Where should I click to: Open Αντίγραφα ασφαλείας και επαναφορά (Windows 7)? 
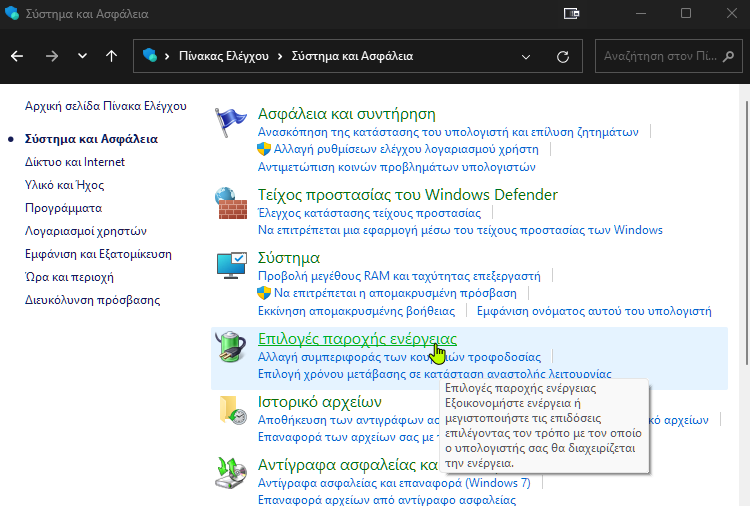coord(394,483)
